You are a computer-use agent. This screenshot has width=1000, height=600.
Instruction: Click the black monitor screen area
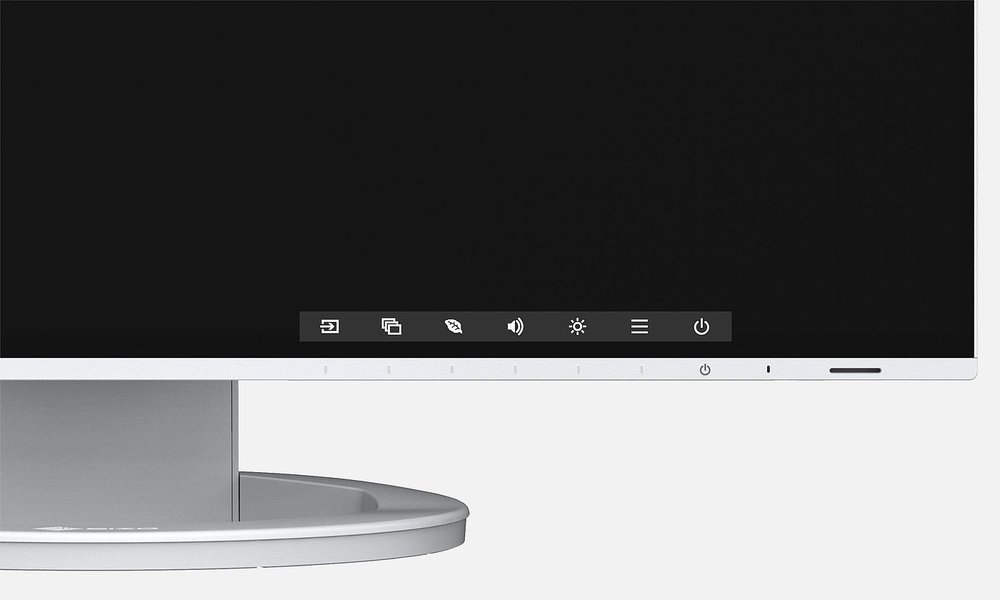500,150
